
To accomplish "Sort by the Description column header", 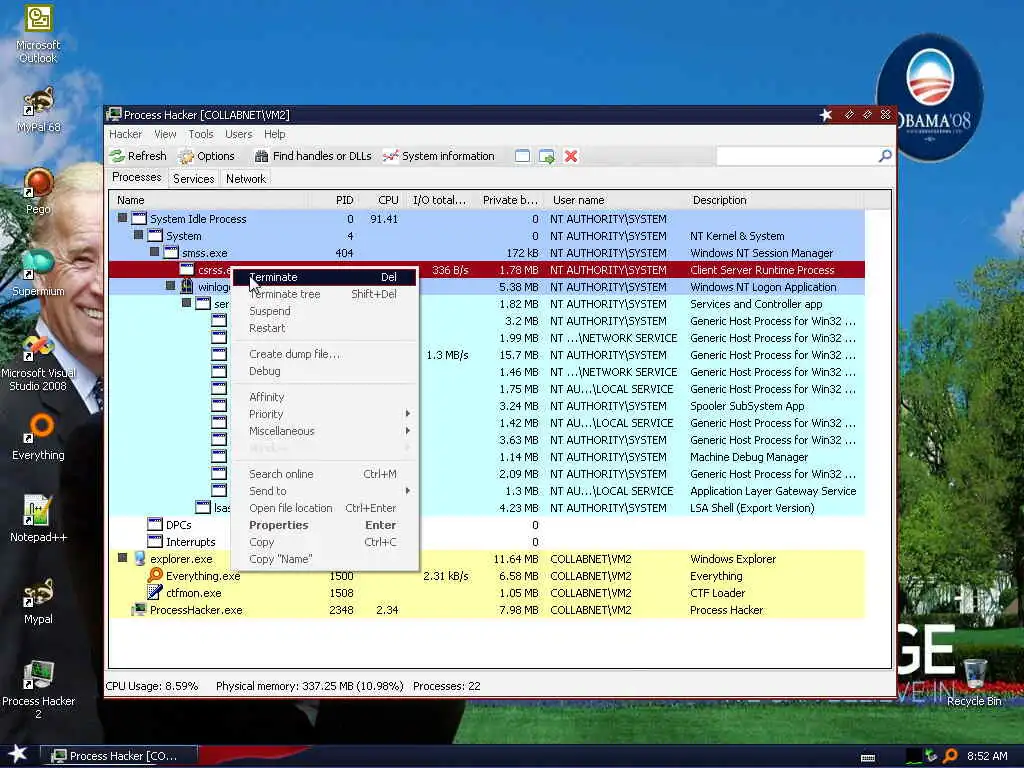I will (x=775, y=200).
